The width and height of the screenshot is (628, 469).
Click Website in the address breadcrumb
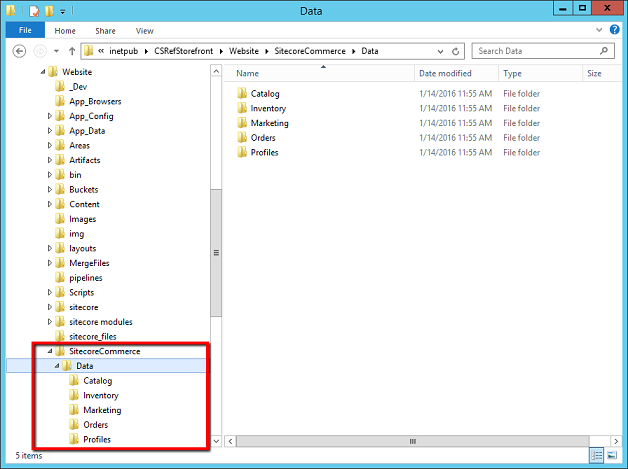[244, 51]
